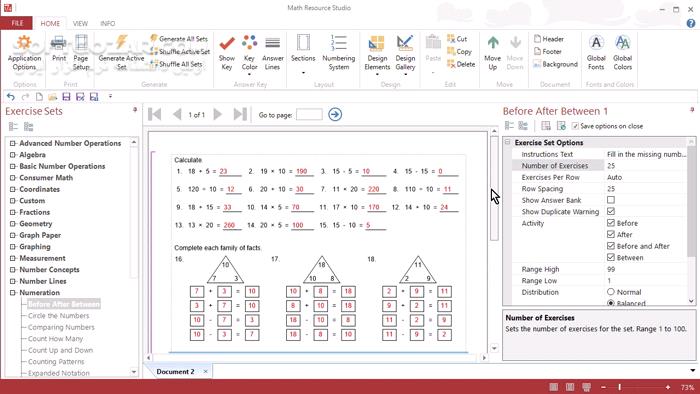Go to next page arrow
Viewport: 700px width, 394px height.
click(218, 115)
